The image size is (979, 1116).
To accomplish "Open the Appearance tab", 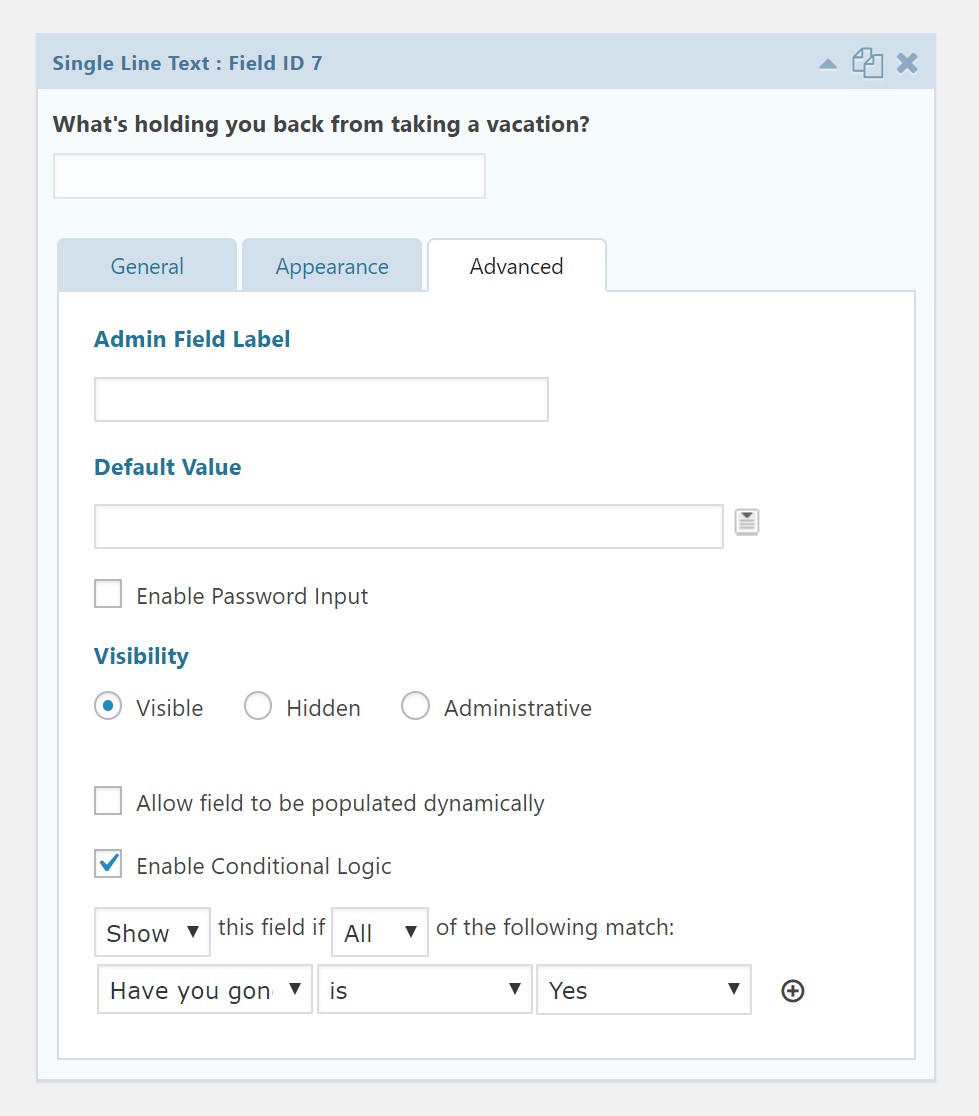I will pos(332,267).
